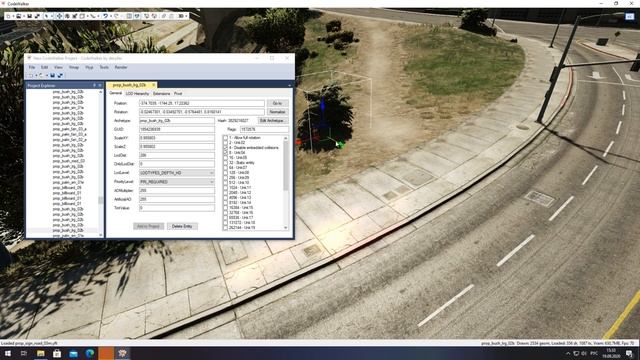Uncheck flag 4 - Disable embedded collisions

click(x=225, y=148)
